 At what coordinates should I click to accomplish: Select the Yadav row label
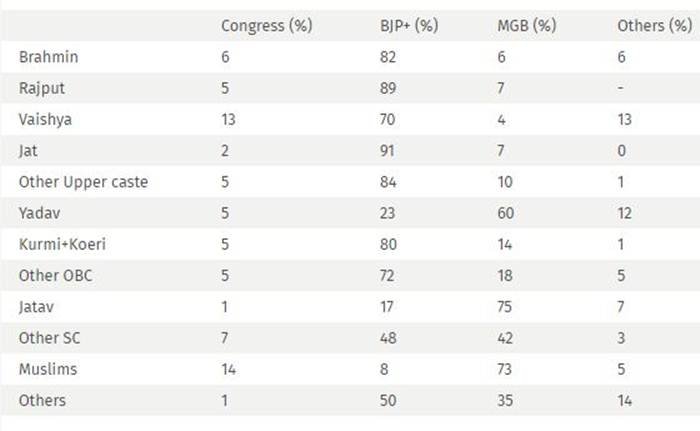click(x=39, y=213)
